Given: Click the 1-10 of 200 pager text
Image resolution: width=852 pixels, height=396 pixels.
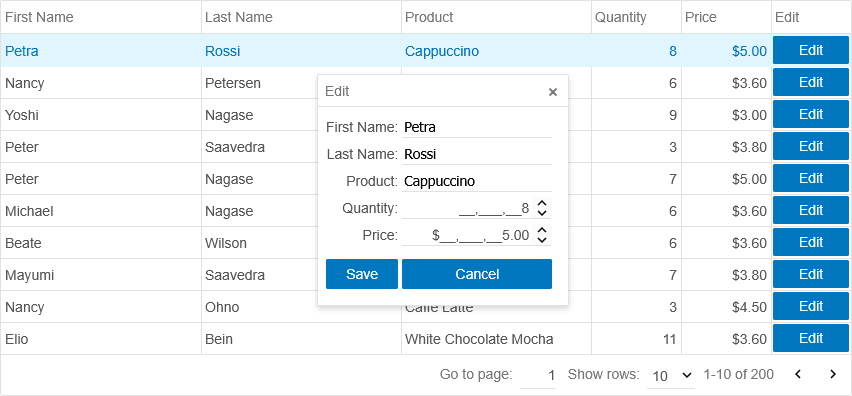Looking at the screenshot, I should point(738,374).
